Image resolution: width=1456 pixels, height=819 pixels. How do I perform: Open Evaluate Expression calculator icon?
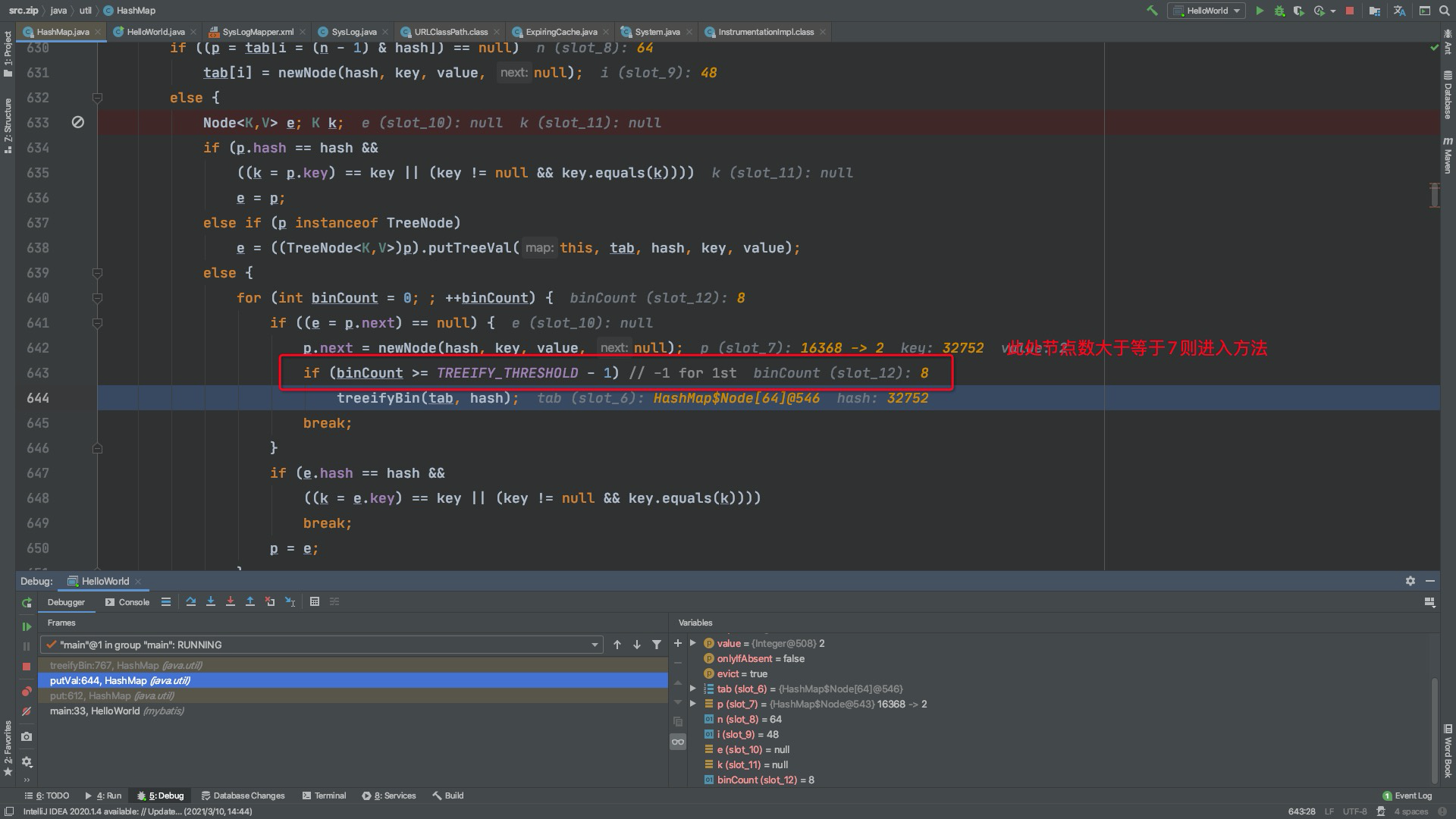click(x=315, y=601)
